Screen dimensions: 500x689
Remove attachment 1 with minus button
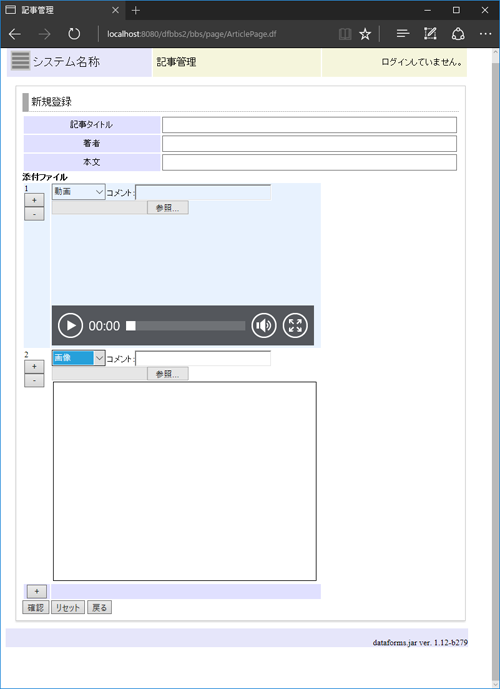pyautogui.click(x=34, y=214)
